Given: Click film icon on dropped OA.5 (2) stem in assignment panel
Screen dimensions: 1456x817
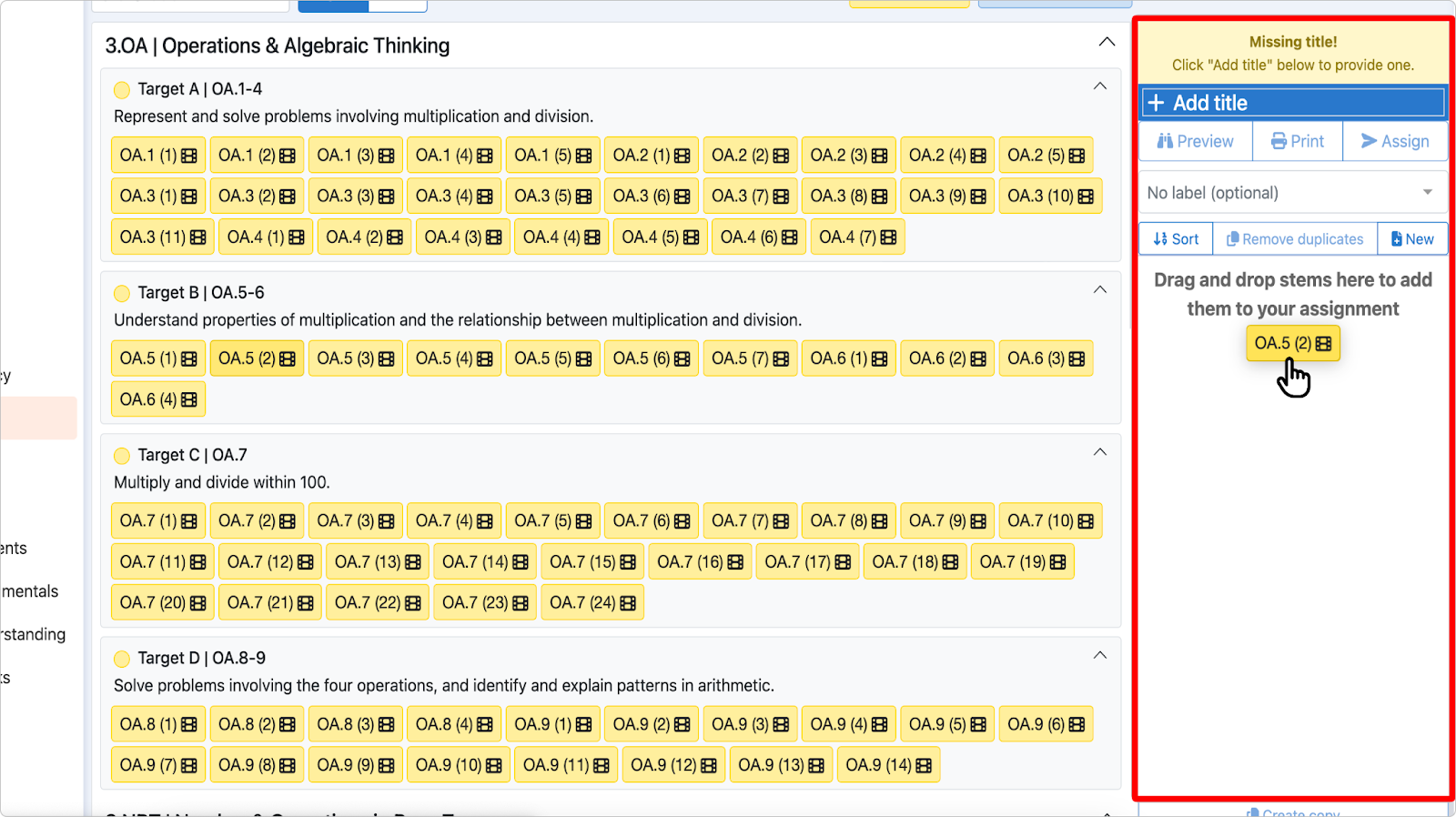Looking at the screenshot, I should coord(1323,344).
